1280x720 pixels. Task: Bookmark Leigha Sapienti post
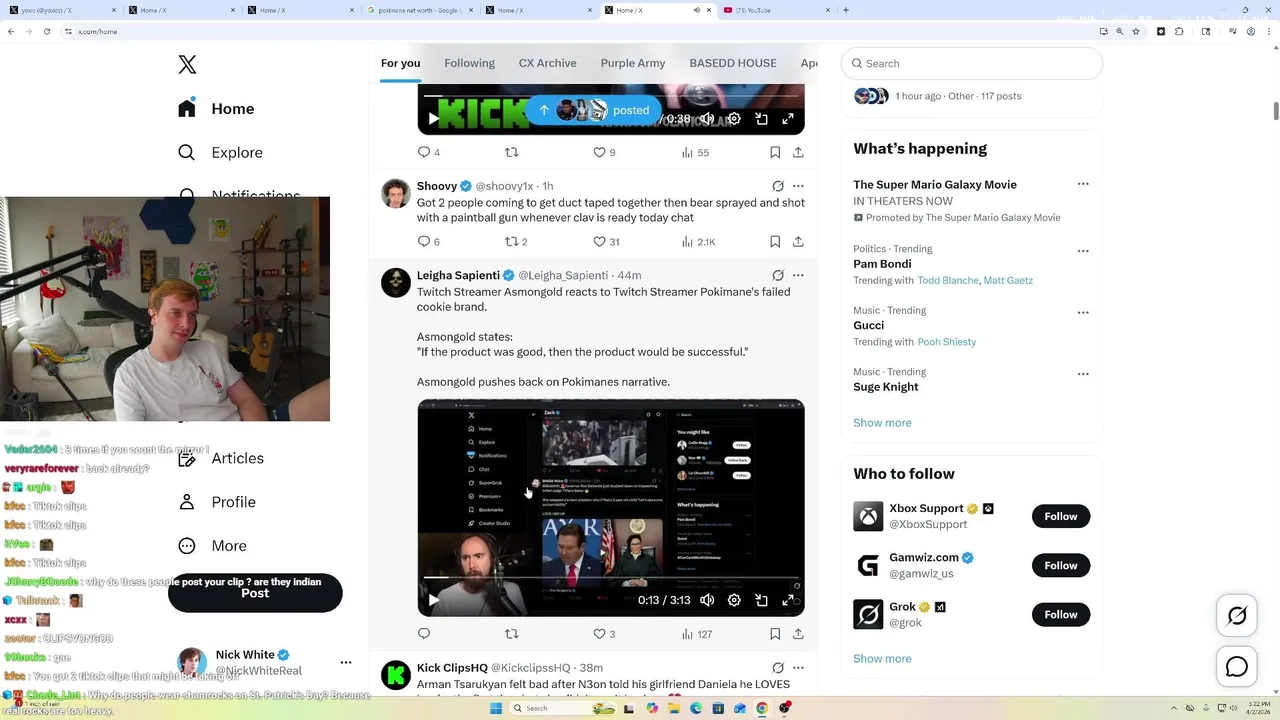point(775,633)
